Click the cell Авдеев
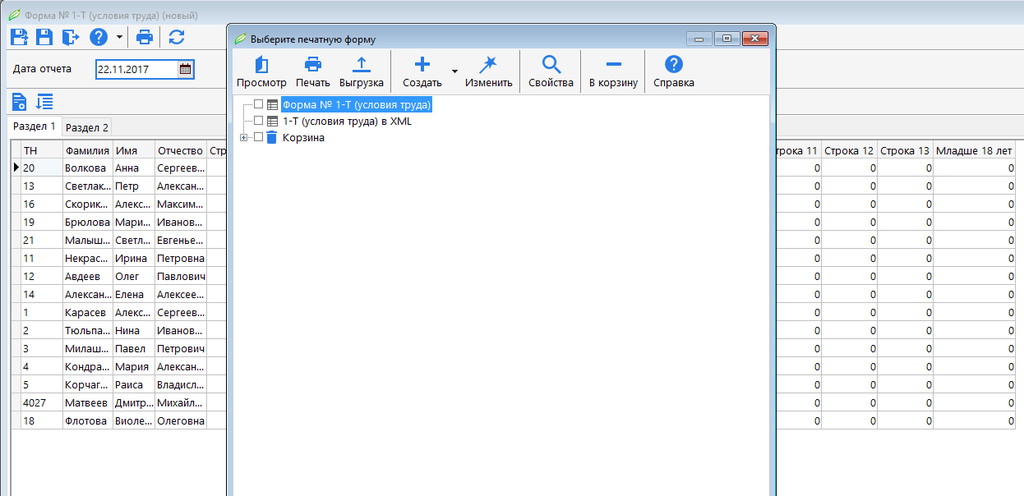Screen dimensions: 1024x496 pos(88,276)
